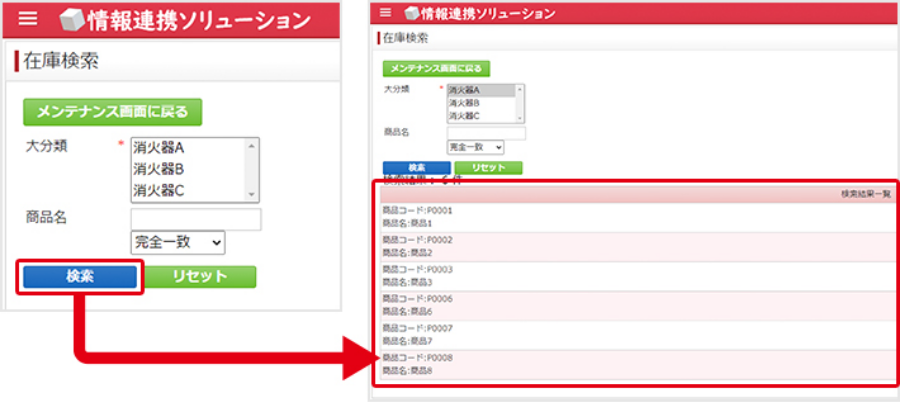Click result row 商品コード:P0003
The width and height of the screenshot is (900, 402).
pos(636,276)
